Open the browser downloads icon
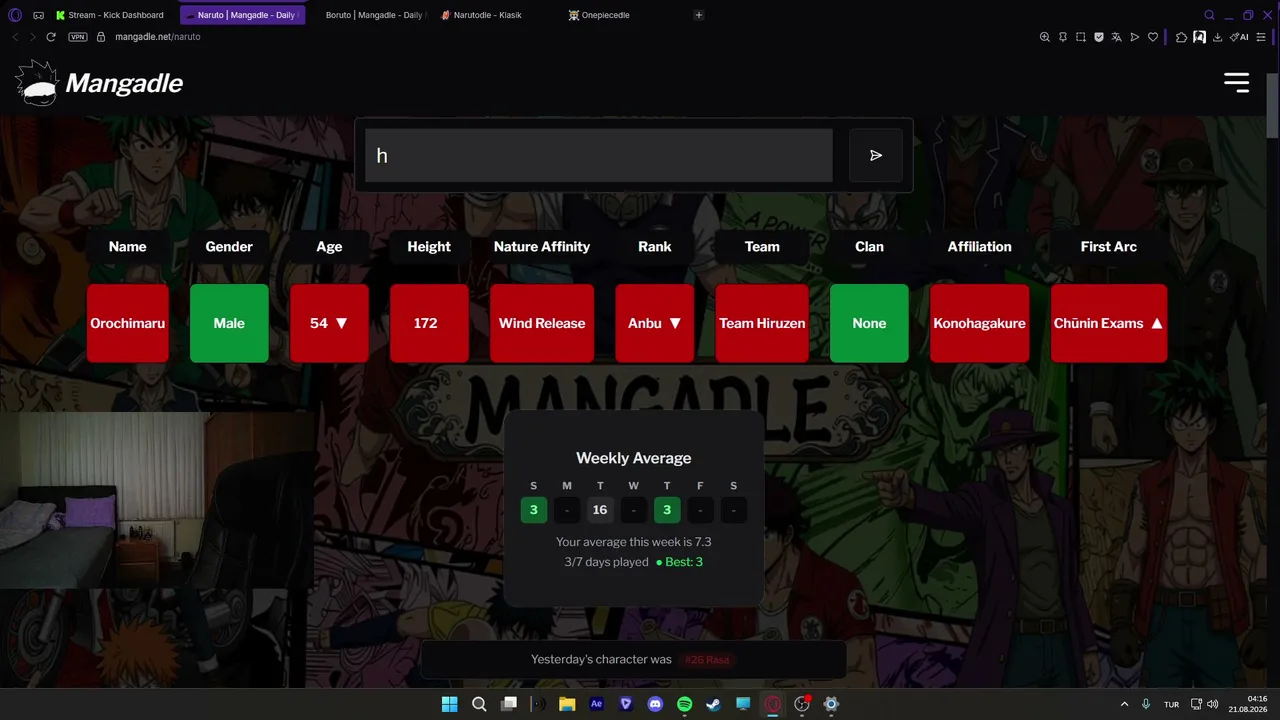The width and height of the screenshot is (1280, 720). [1217, 37]
